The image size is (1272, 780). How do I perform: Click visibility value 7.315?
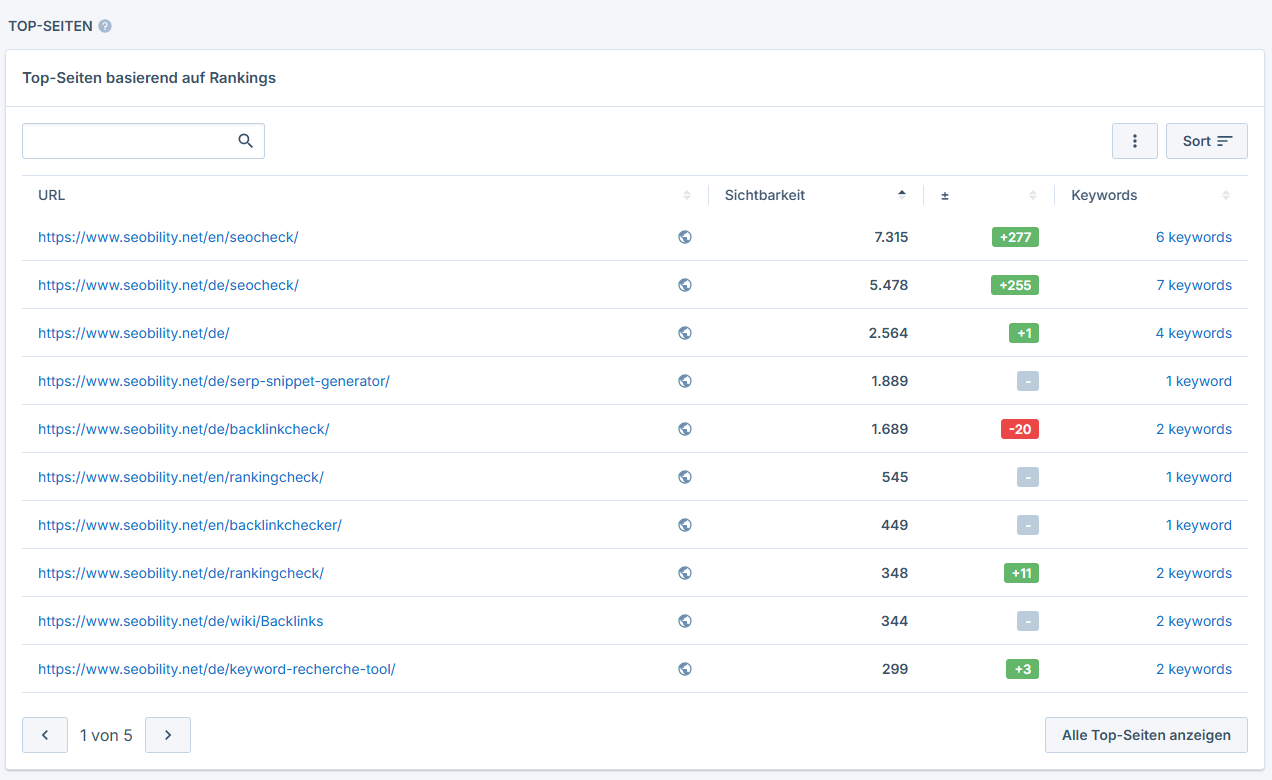coord(891,237)
